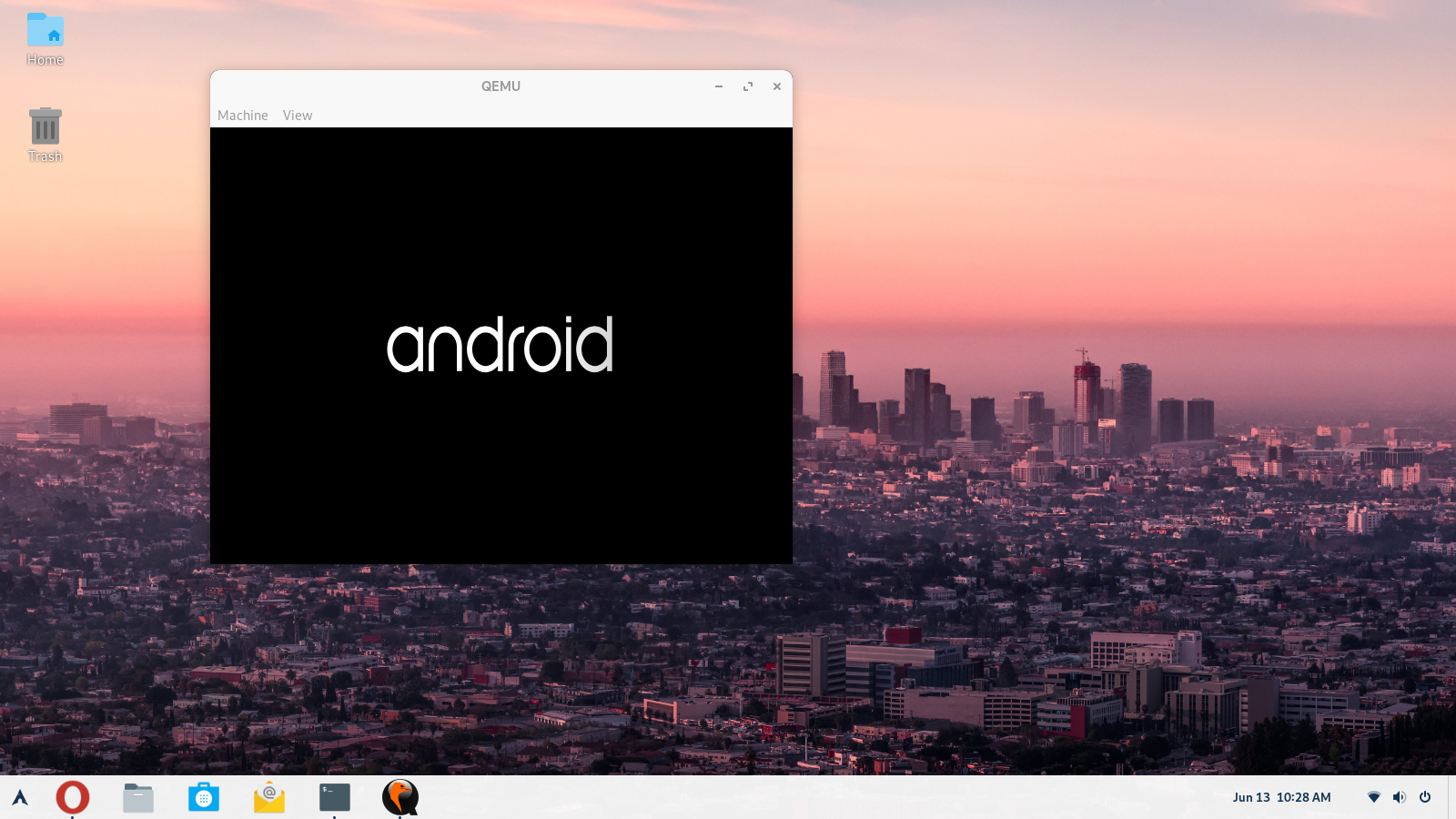The height and width of the screenshot is (819, 1456).
Task: Open the file manager from the taskbar
Action: [137, 797]
